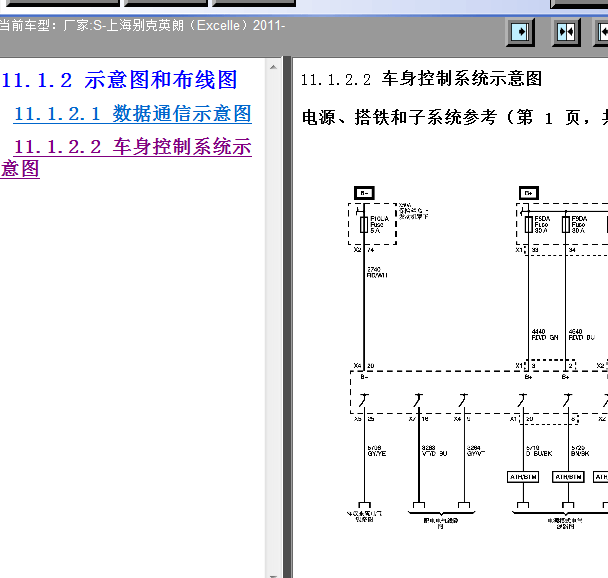This screenshot has height=578, width=608.
Task: Click the 5725 BN/BK wire label
Action: click(x=580, y=450)
